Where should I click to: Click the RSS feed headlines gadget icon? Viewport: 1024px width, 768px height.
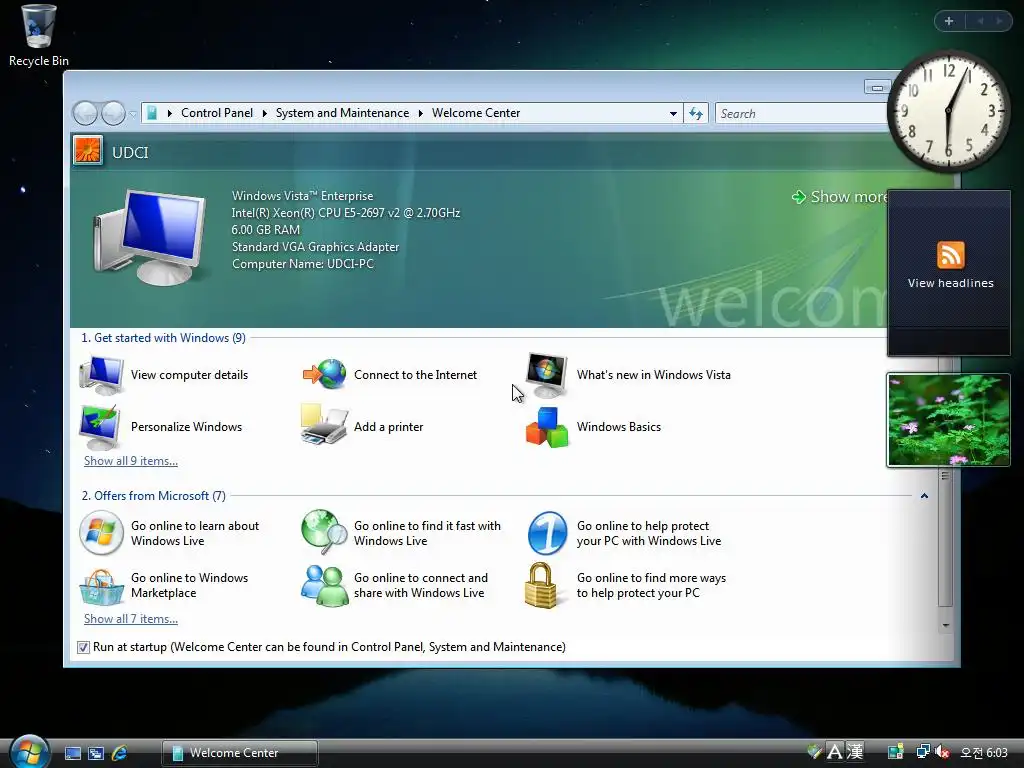(950, 255)
